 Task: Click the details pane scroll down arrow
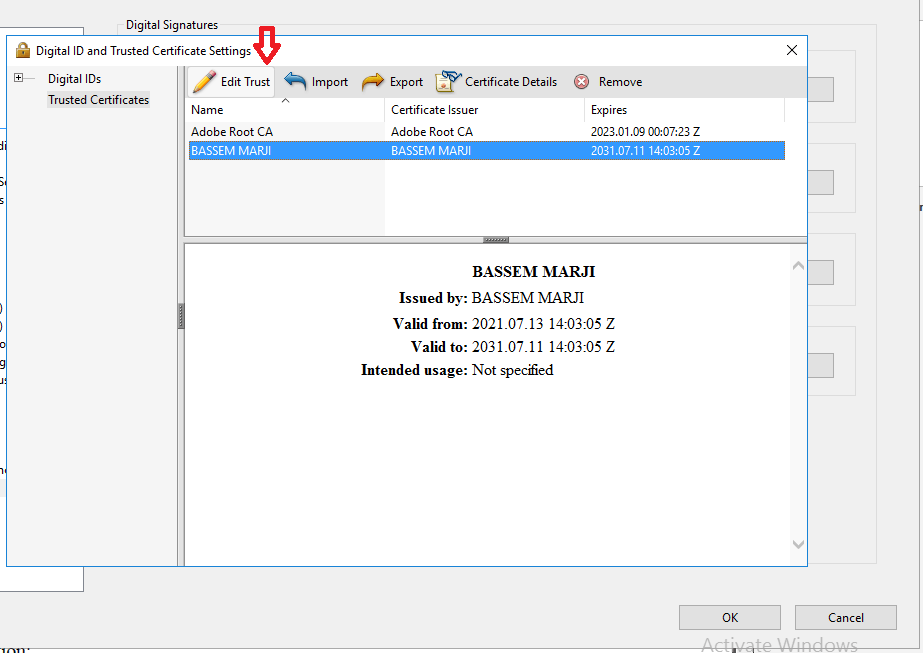click(x=798, y=544)
